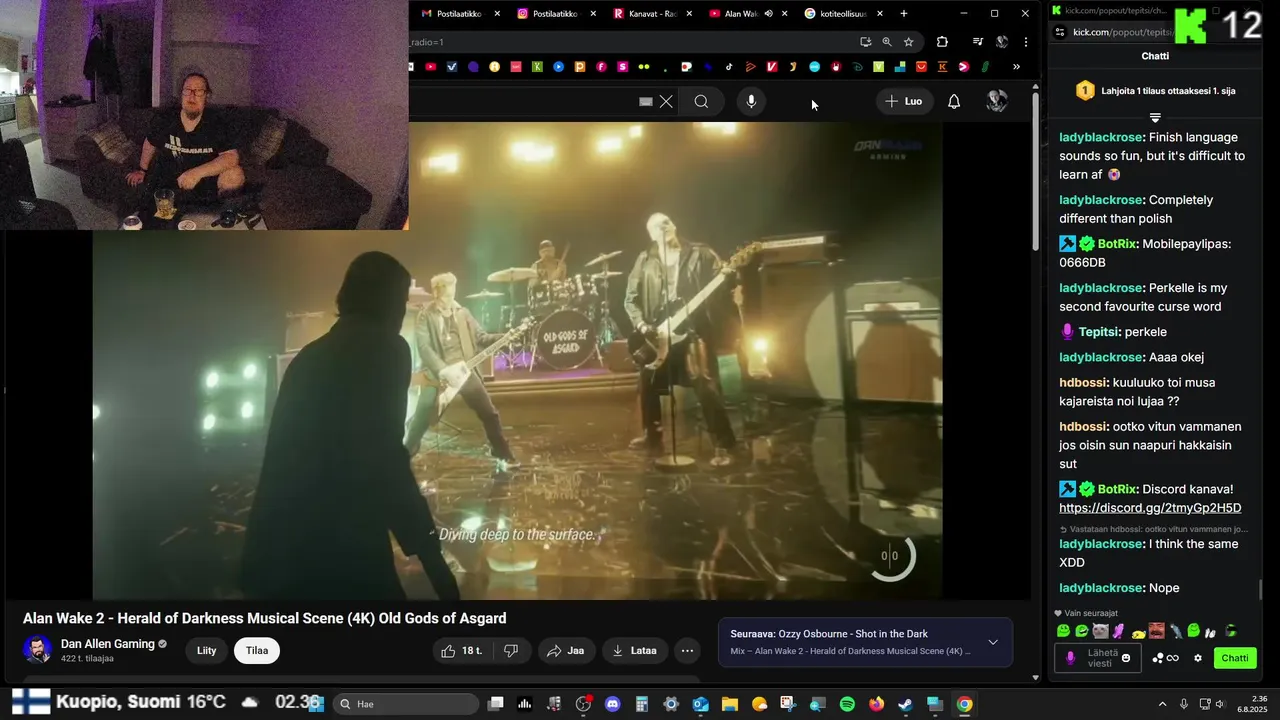The height and width of the screenshot is (720, 1280).
Task: Open the YouTube account avatar menu
Action: [x=997, y=101]
